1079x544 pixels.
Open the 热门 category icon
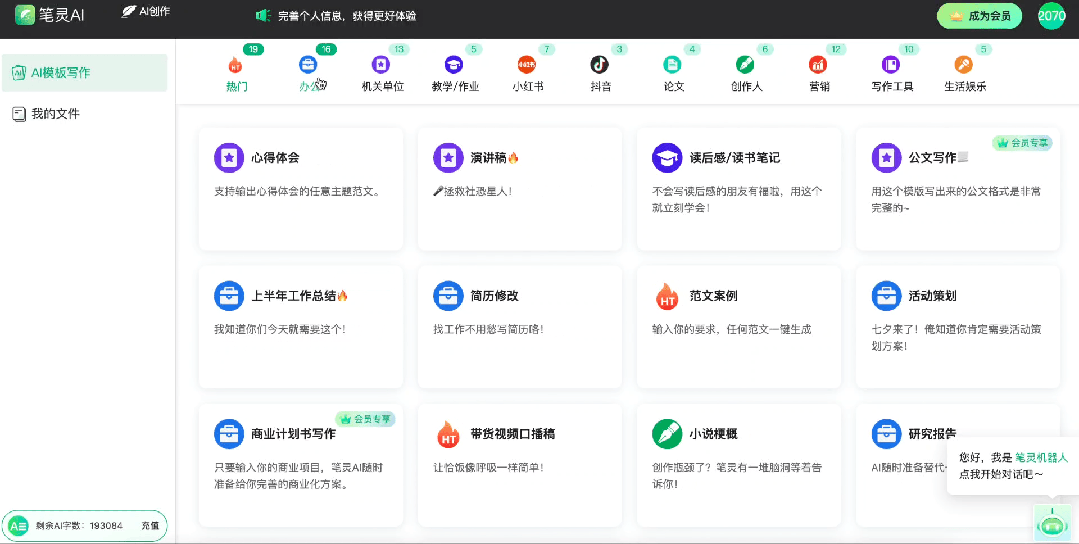tap(236, 65)
